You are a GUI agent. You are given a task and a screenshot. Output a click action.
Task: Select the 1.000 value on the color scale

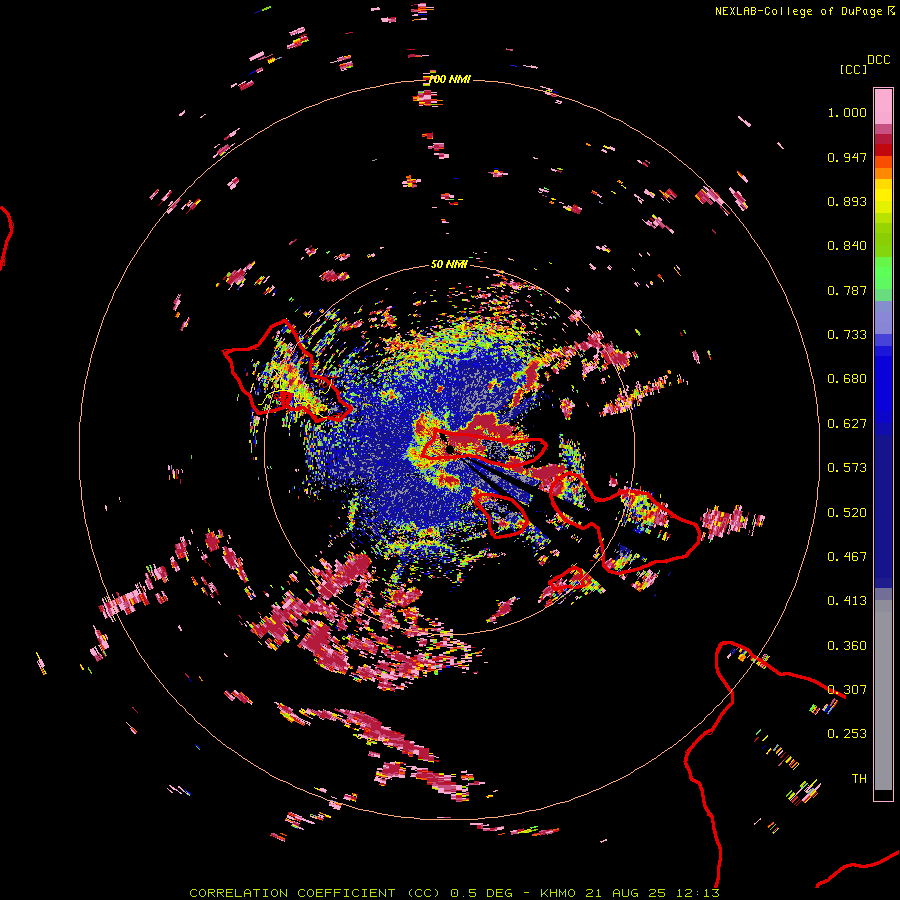coord(847,112)
